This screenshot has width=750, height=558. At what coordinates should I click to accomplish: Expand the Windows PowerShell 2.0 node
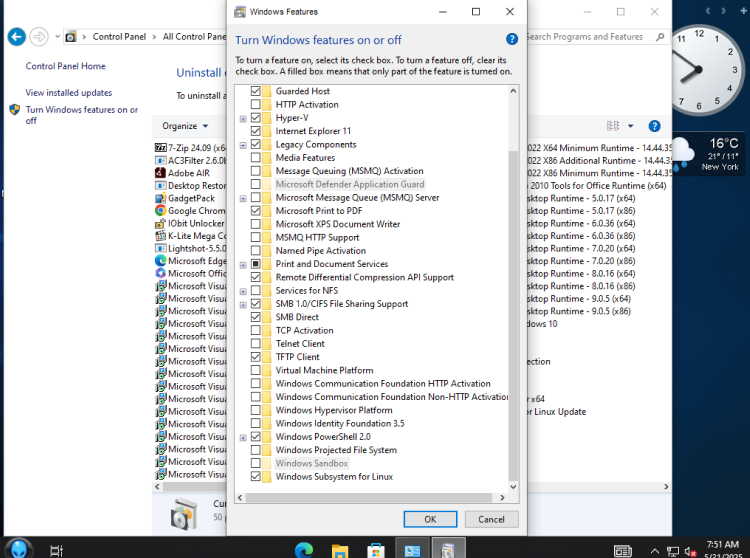pos(243,438)
